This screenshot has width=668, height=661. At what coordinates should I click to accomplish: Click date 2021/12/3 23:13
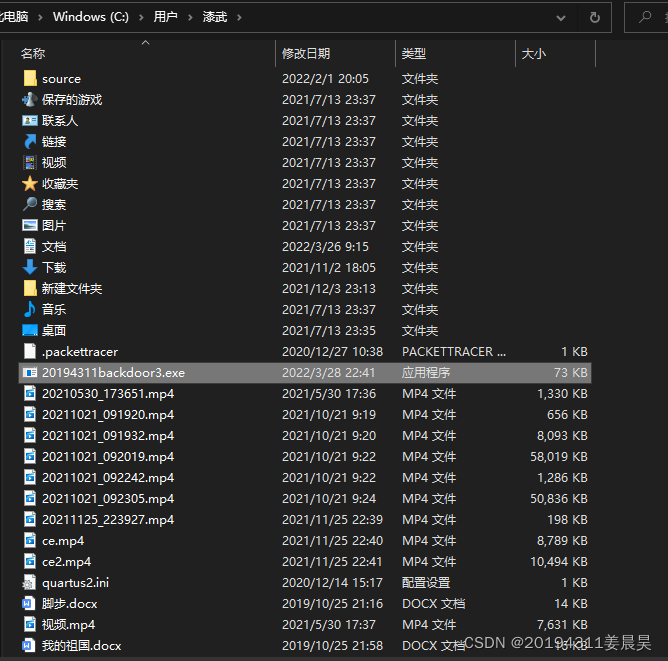328,288
